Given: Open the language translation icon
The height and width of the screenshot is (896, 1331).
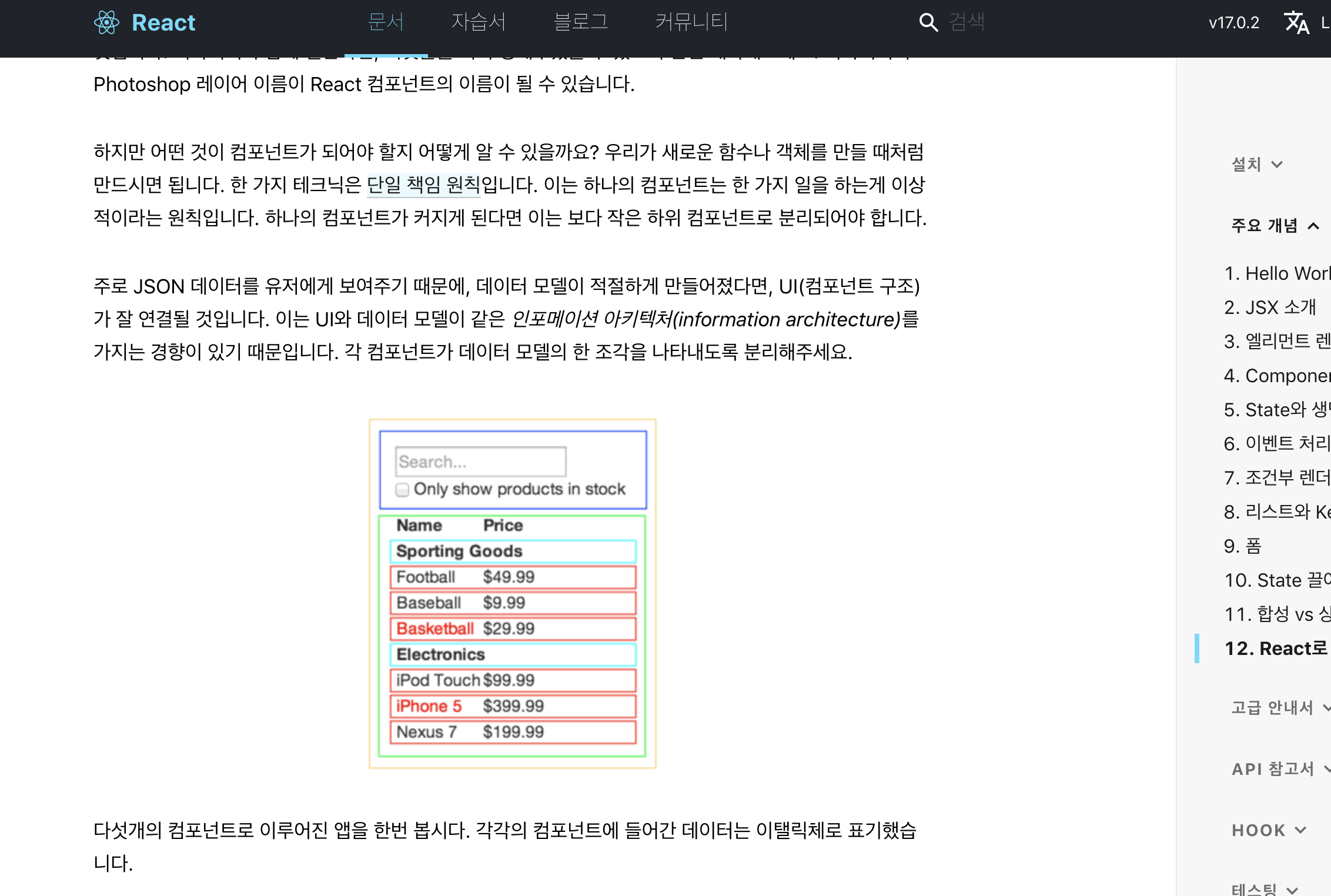Looking at the screenshot, I should tap(1297, 23).
